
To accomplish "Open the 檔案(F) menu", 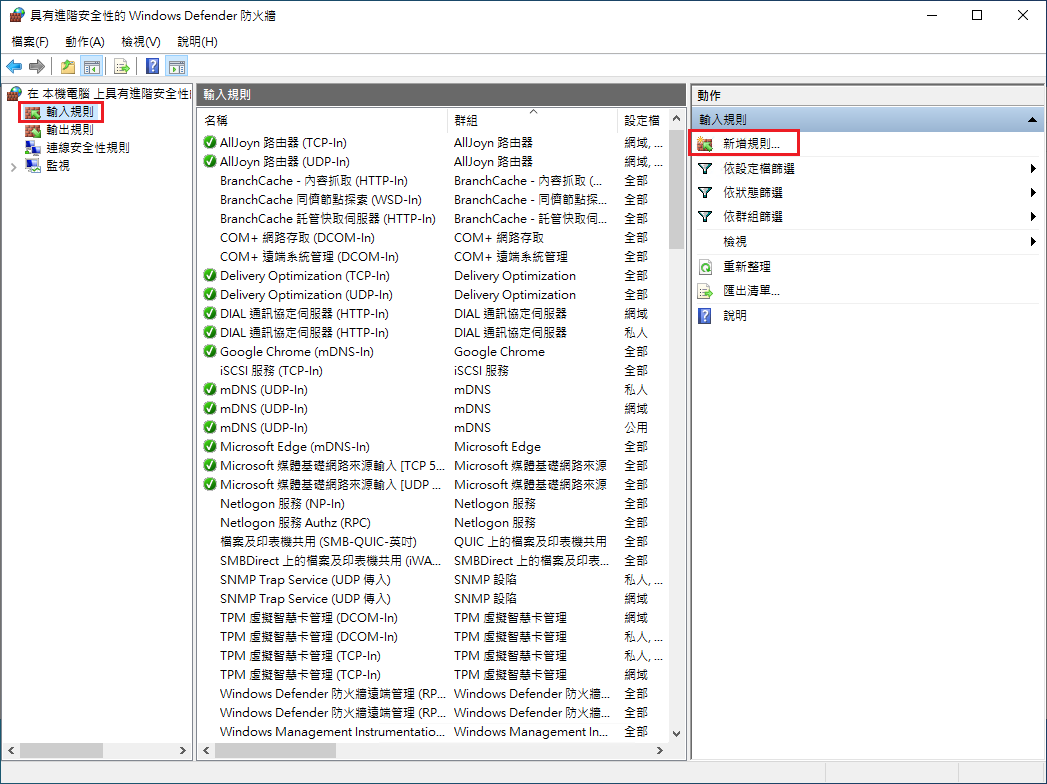I will pos(30,41).
